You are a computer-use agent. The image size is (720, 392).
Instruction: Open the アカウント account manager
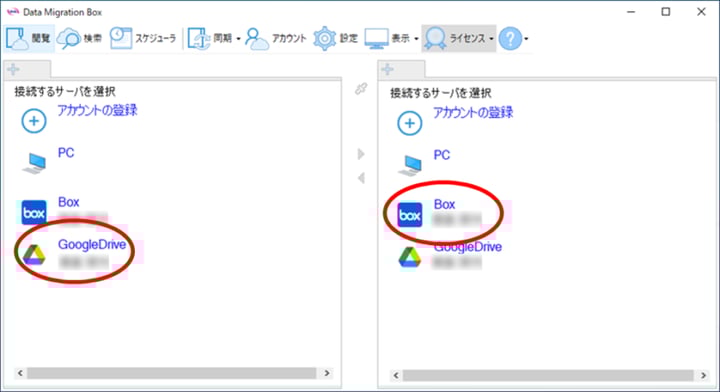pos(257,39)
